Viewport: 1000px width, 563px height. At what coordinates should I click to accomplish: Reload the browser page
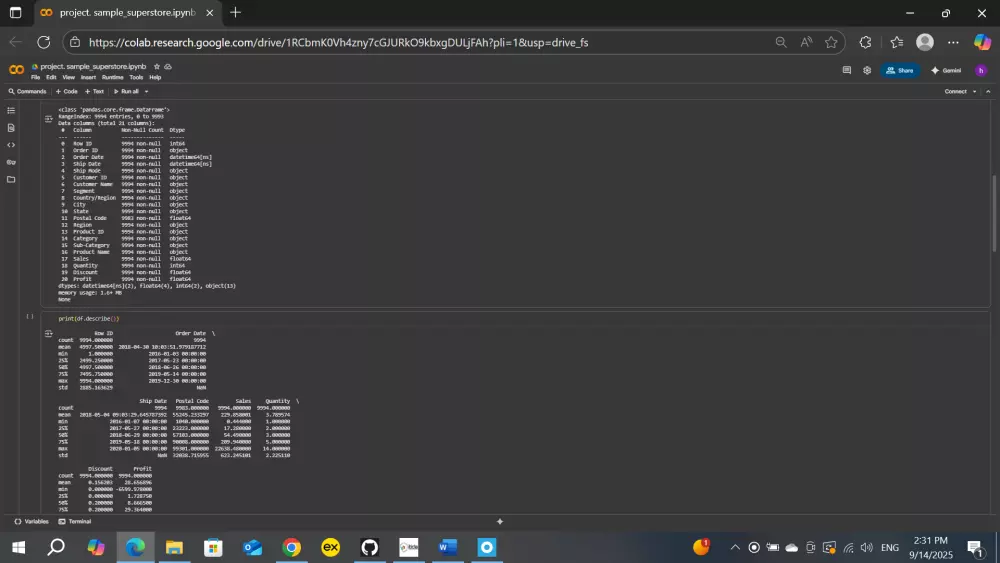click(x=43, y=42)
